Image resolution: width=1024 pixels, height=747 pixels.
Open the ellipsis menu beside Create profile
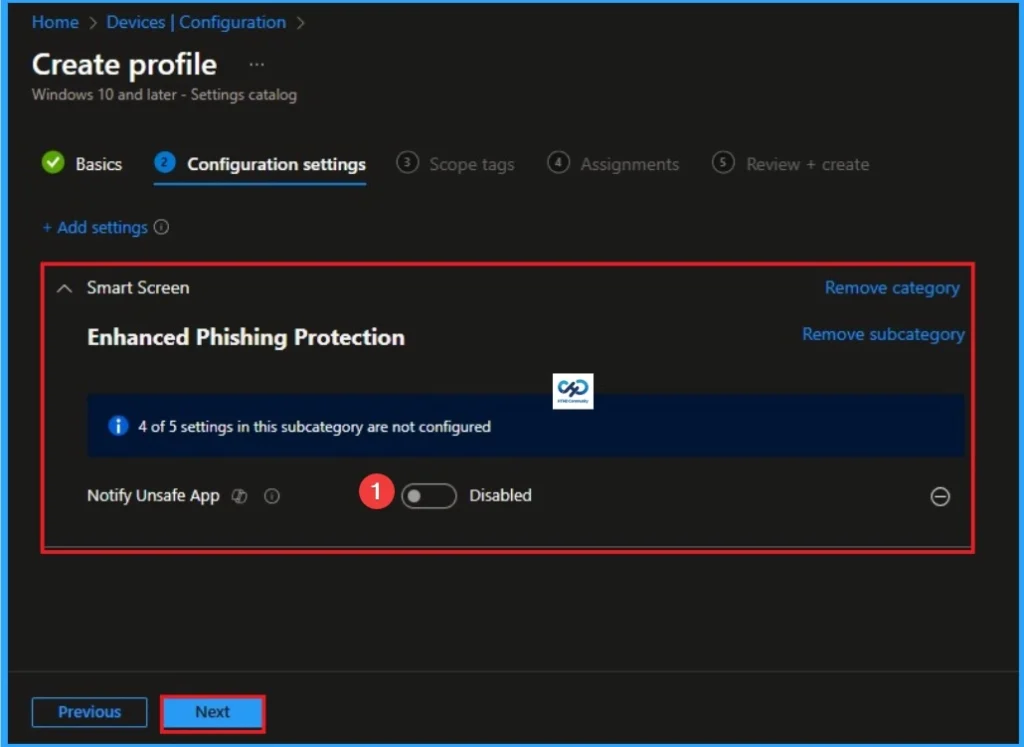pos(256,62)
